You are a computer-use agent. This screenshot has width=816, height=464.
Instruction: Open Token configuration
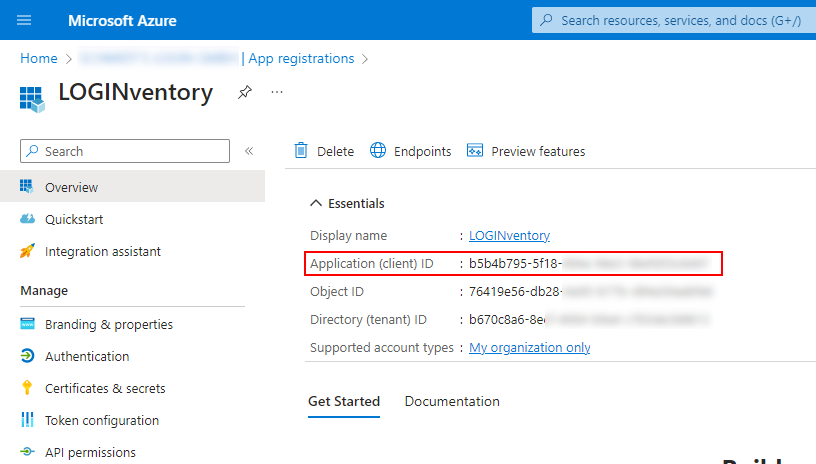pyautogui.click(x=102, y=420)
